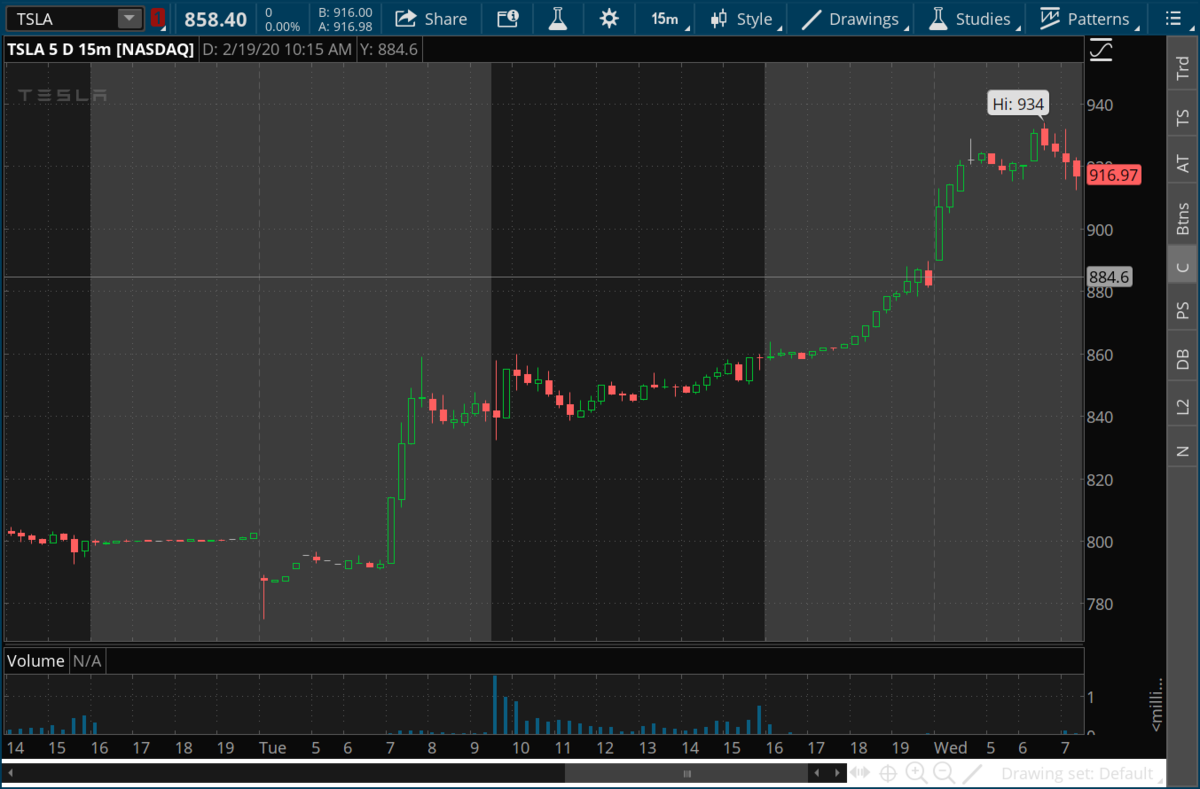
Task: Click the 858.40 quote price
Action: [215, 19]
